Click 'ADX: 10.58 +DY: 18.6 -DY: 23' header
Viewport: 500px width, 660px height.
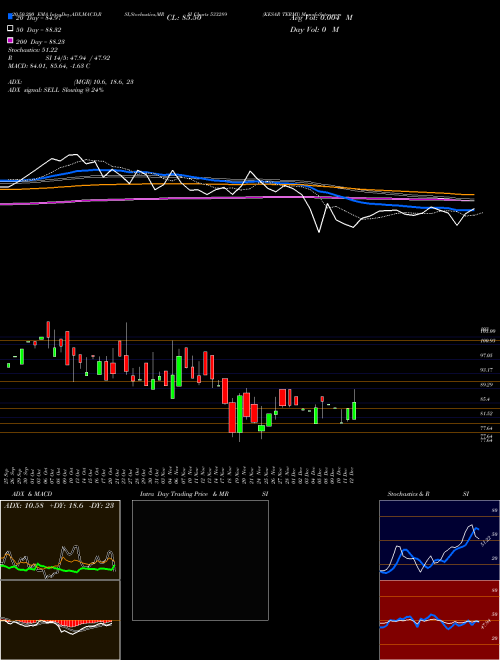[59, 505]
